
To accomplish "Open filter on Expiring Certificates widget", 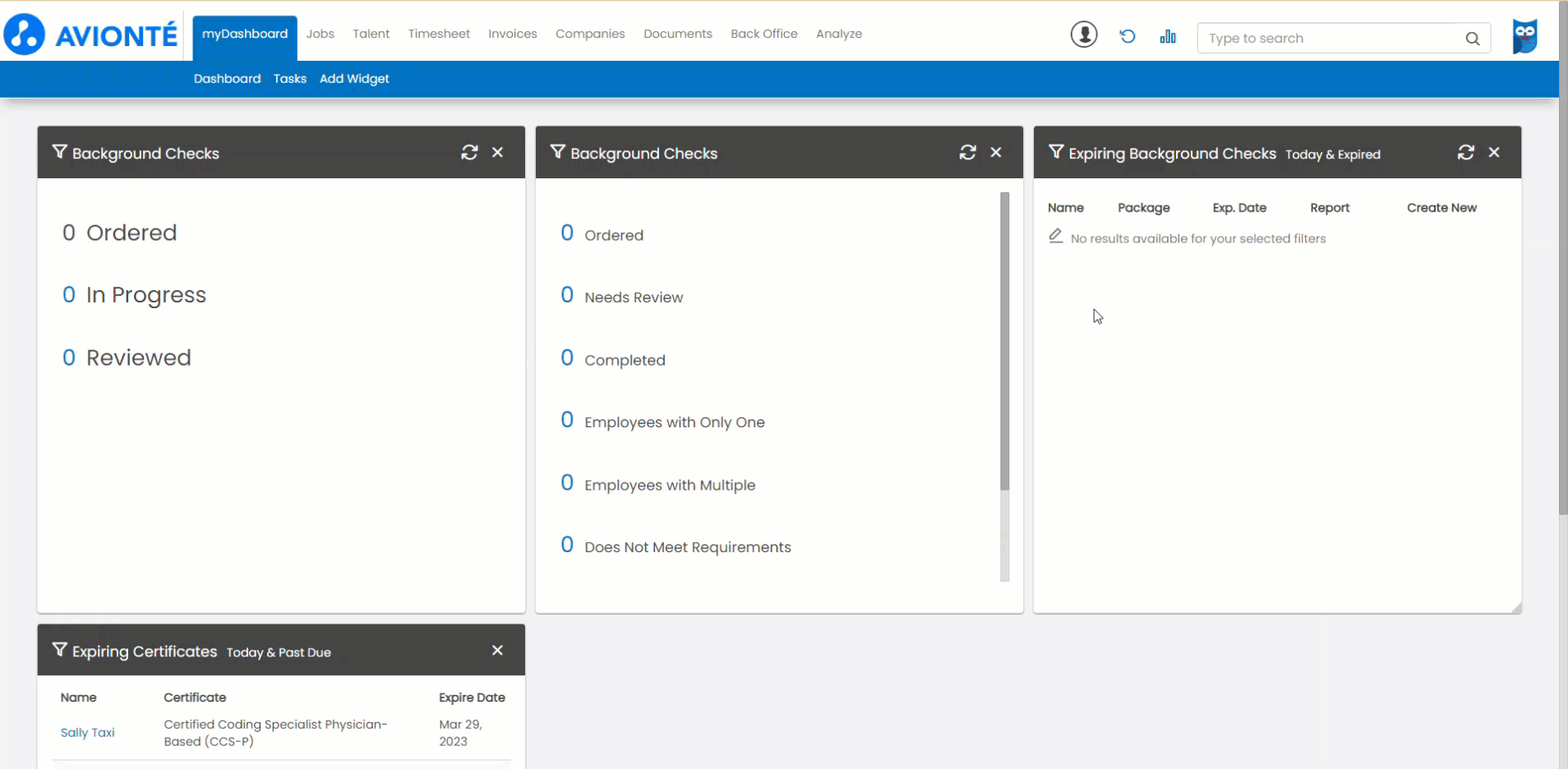I will (x=59, y=650).
